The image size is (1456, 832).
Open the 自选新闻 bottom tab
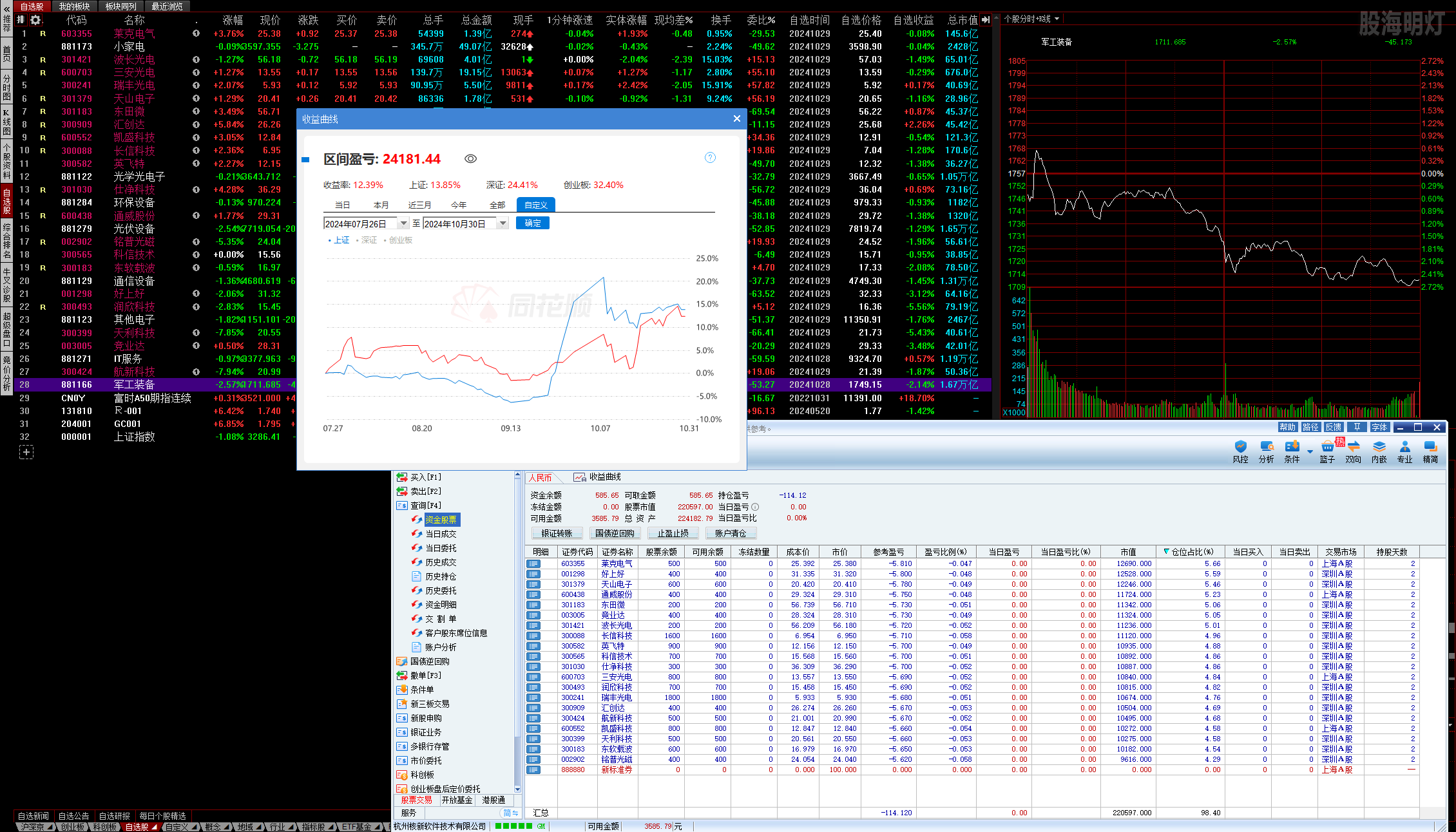[x=33, y=816]
